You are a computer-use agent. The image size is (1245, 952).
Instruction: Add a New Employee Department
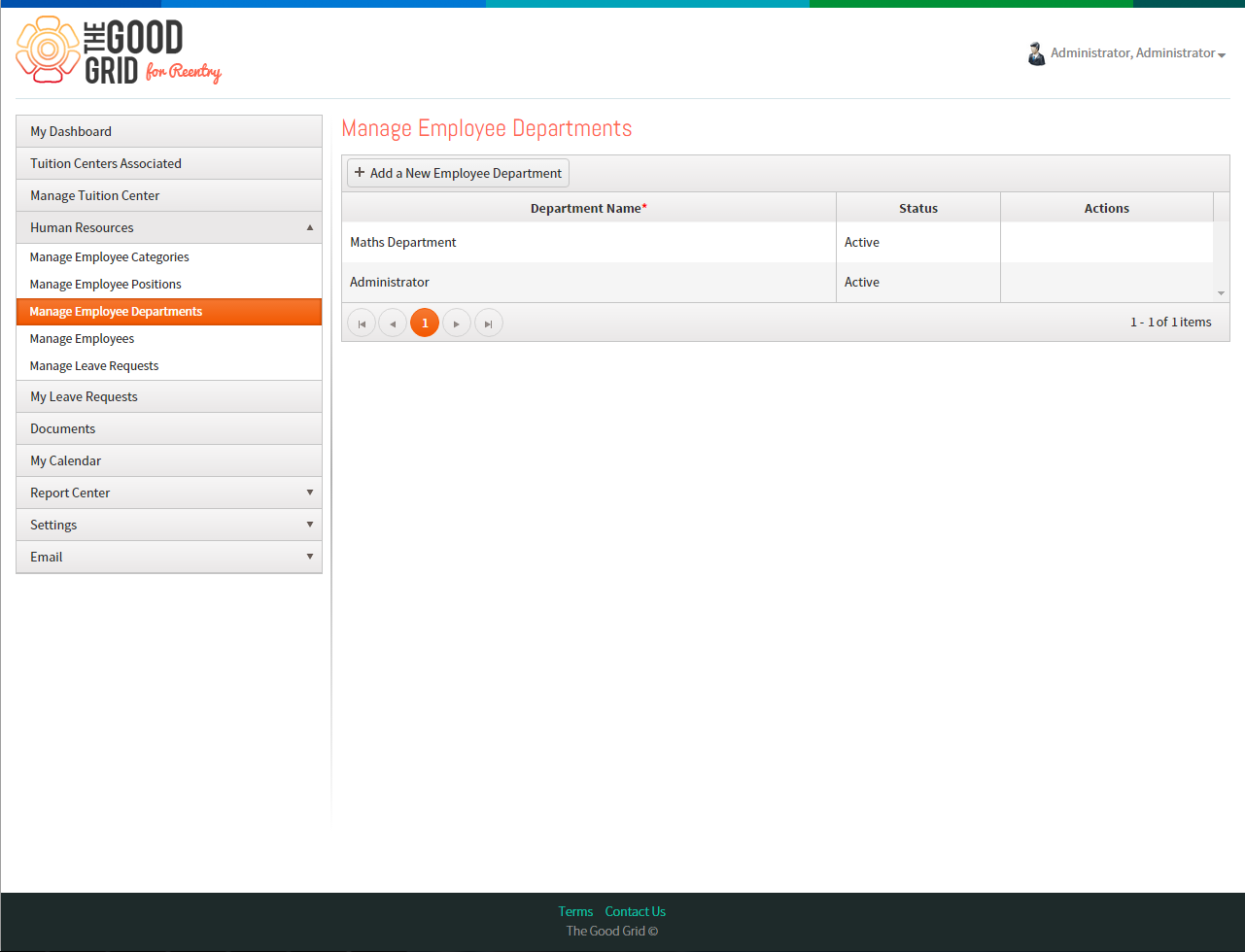coord(458,173)
